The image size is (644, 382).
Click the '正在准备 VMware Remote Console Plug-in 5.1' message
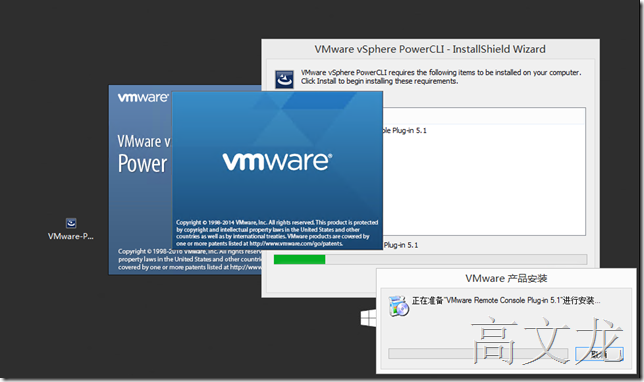[x=506, y=300]
